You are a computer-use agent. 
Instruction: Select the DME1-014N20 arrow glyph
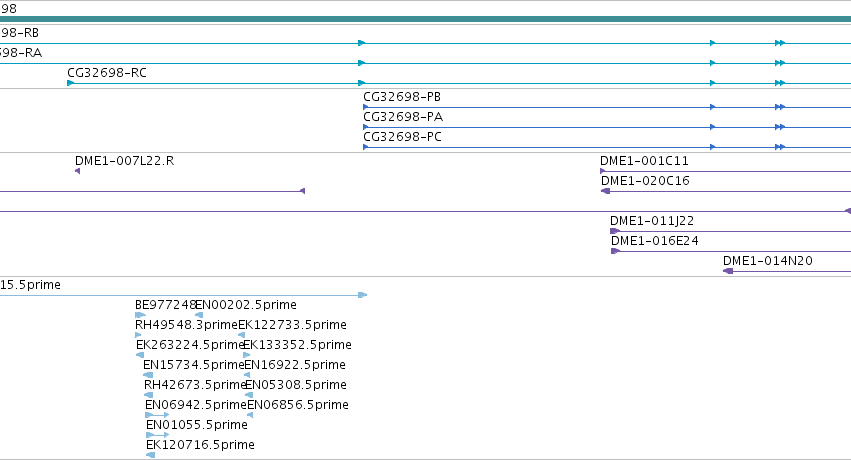pyautogui.click(x=728, y=271)
